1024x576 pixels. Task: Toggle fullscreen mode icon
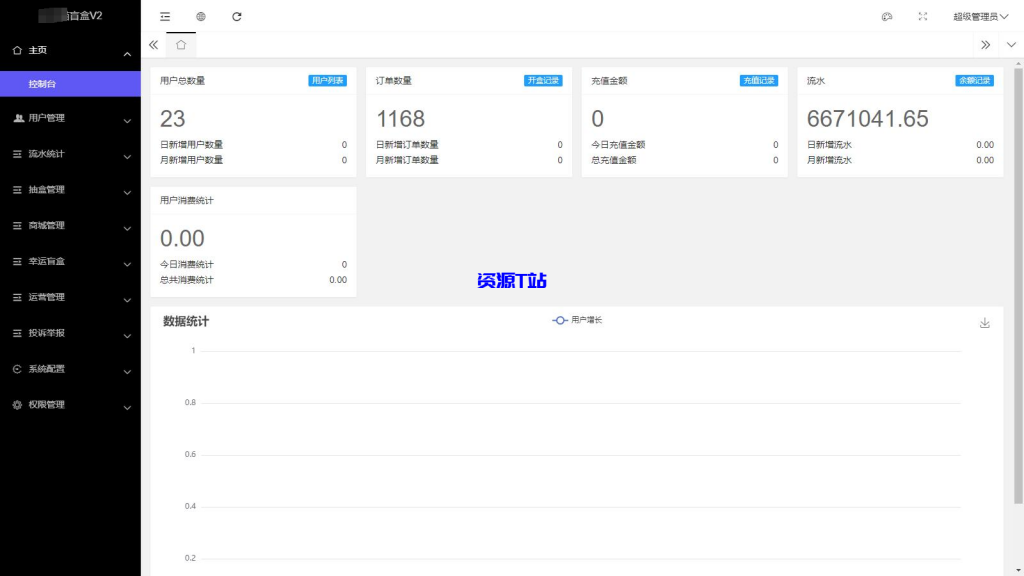tap(922, 17)
